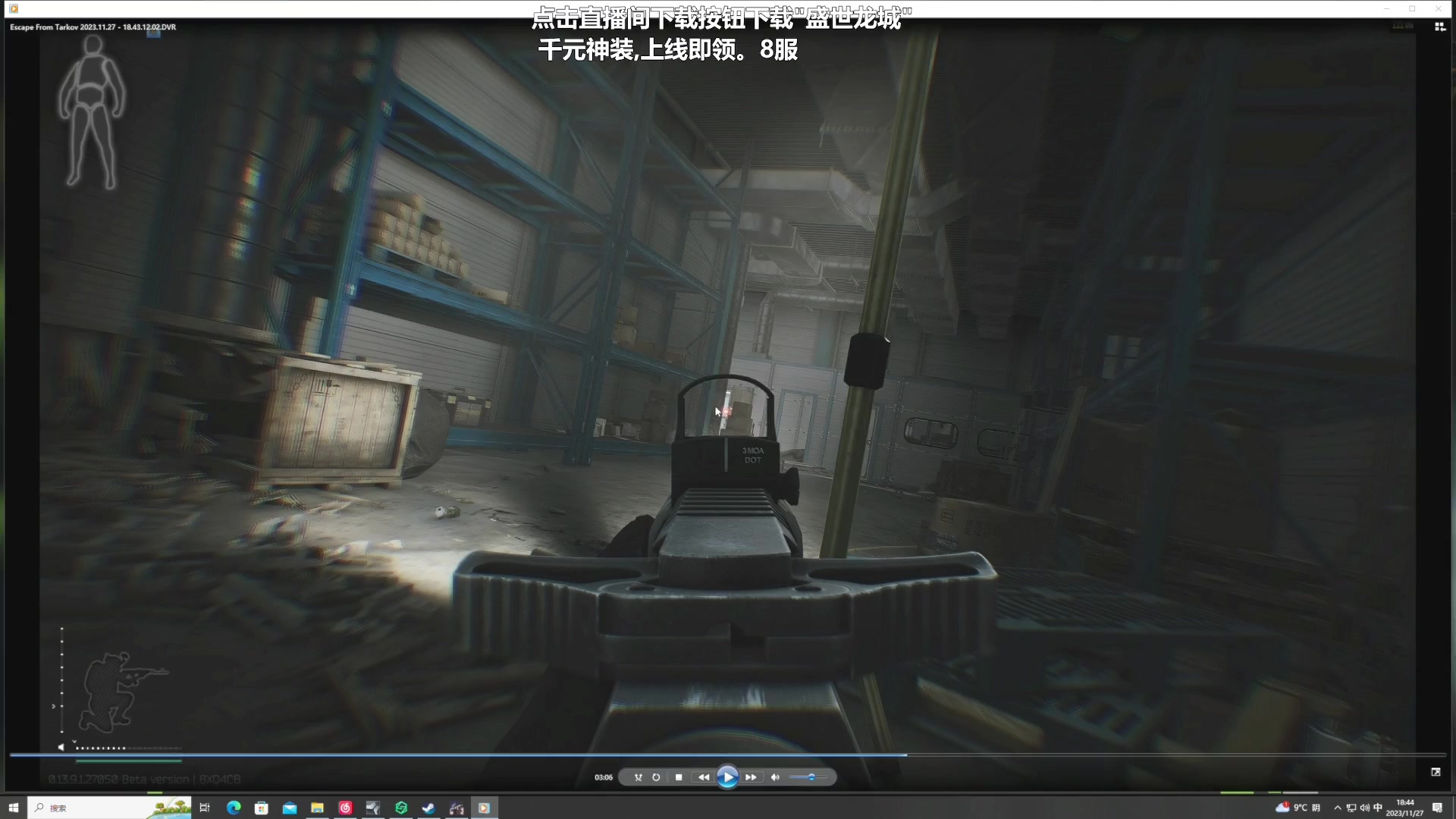
Task: Open system volume tray icon
Action: click(x=1364, y=808)
